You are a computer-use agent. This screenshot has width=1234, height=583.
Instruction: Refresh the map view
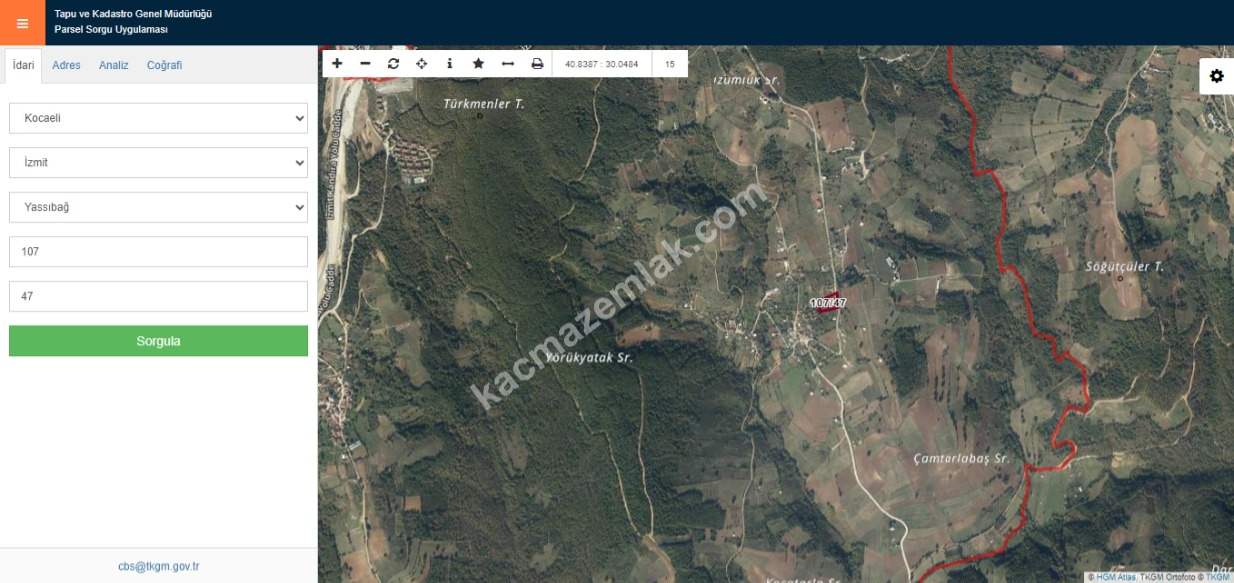[393, 64]
